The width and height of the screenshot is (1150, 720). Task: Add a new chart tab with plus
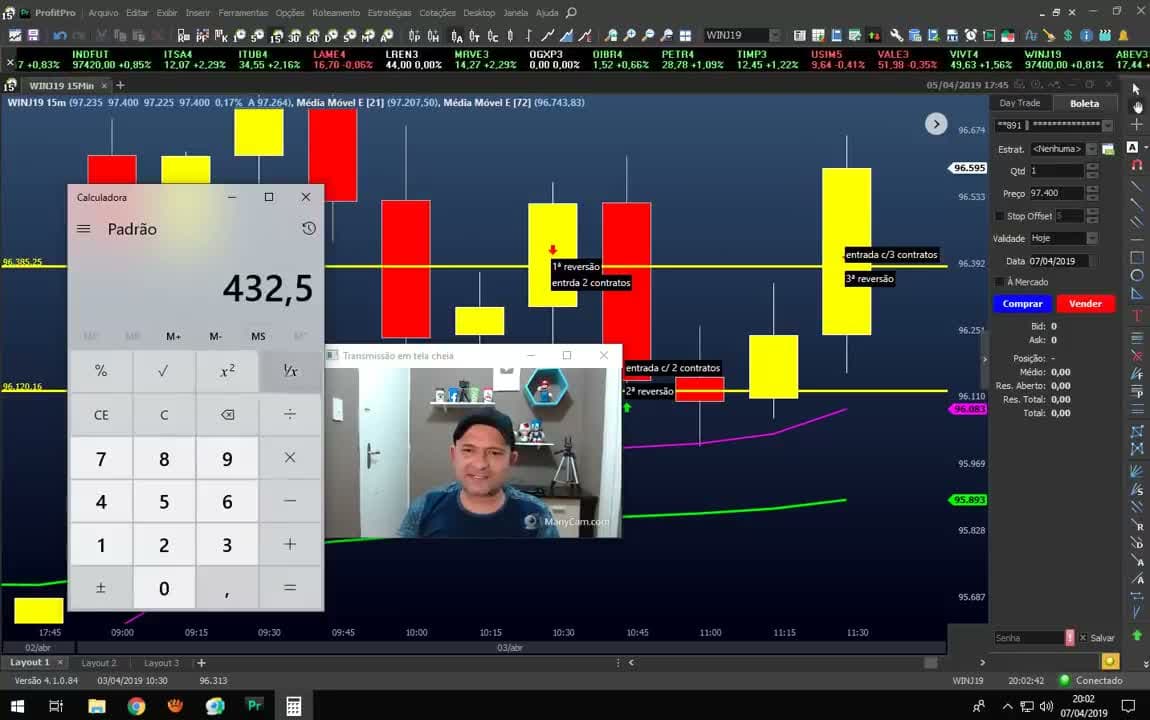pos(120,86)
